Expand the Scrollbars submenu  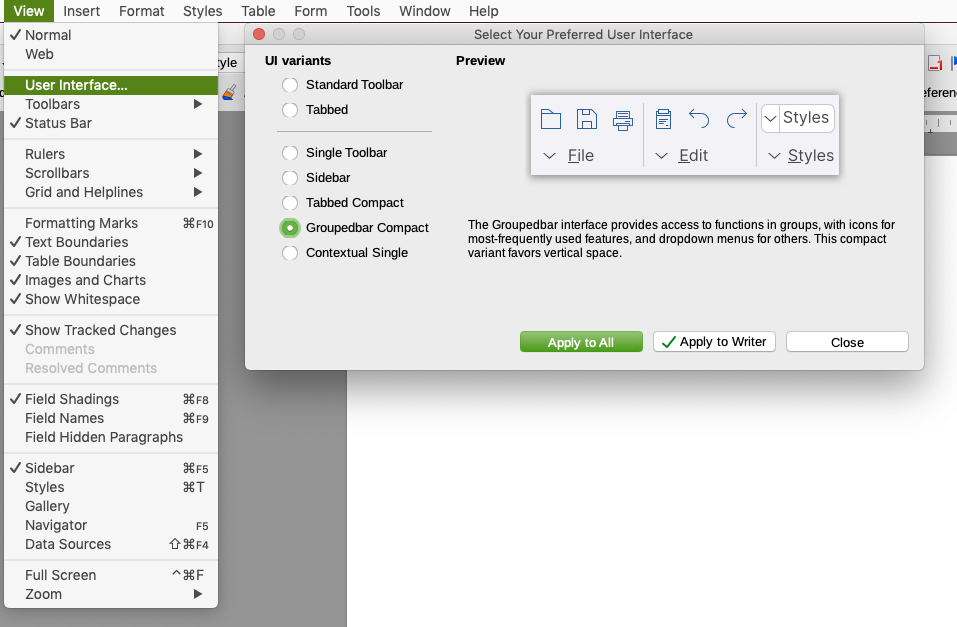click(110, 173)
